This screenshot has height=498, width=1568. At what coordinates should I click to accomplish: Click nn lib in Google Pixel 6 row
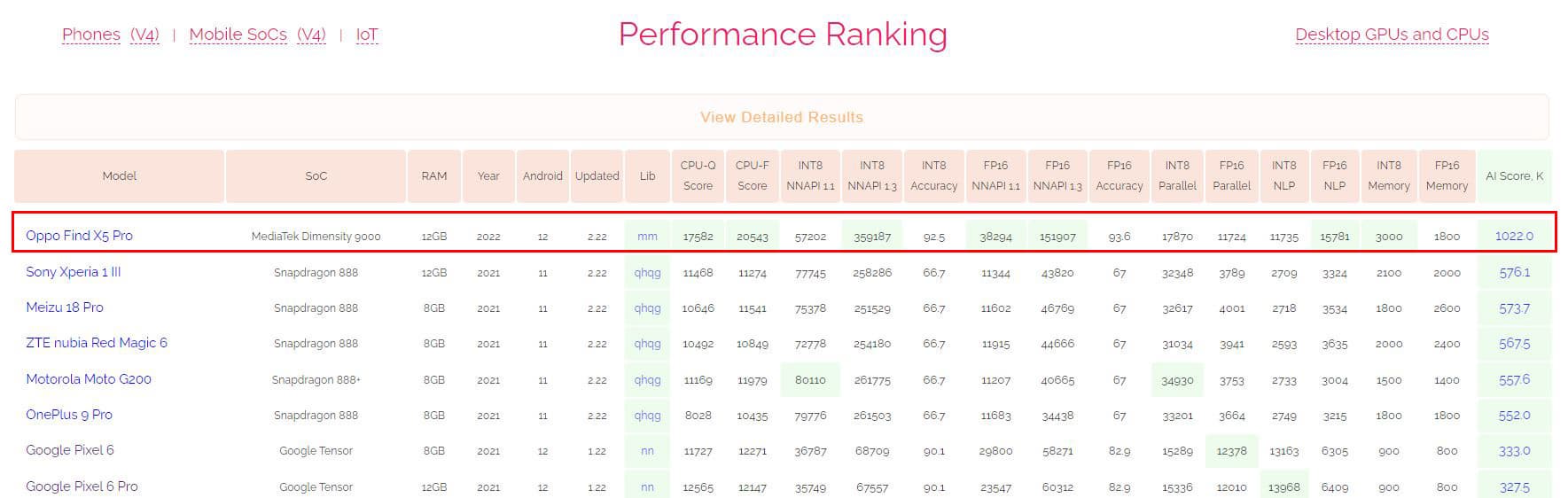[x=648, y=451]
